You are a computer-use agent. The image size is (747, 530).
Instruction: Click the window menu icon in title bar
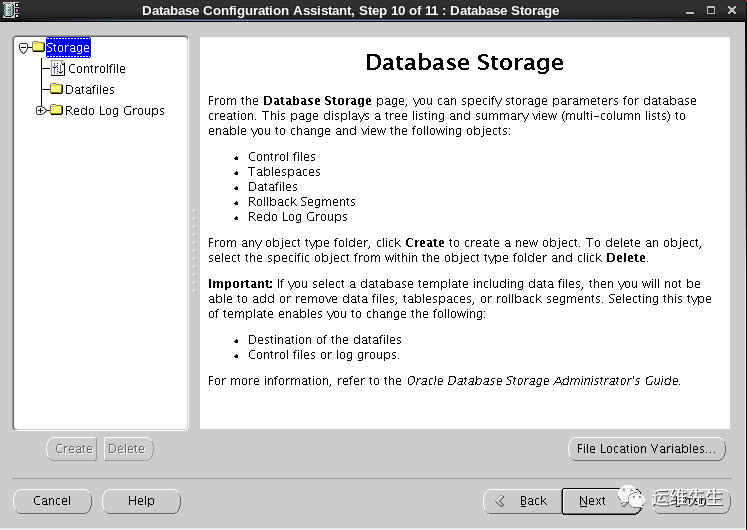tap(10, 10)
